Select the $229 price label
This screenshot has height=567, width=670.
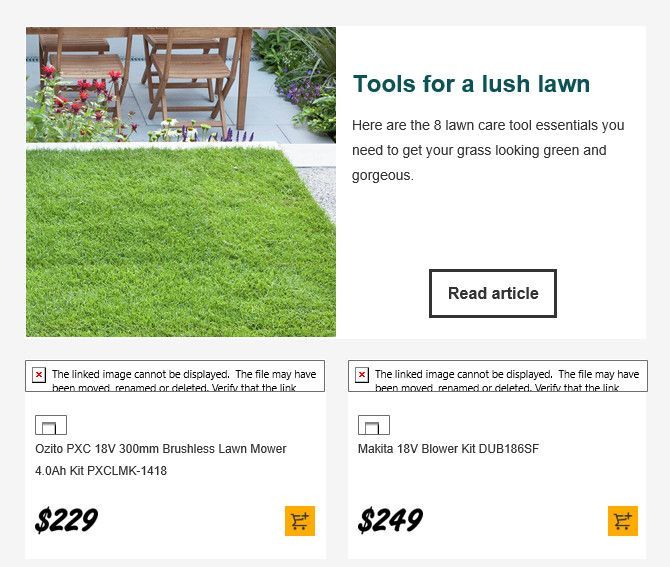[67, 520]
